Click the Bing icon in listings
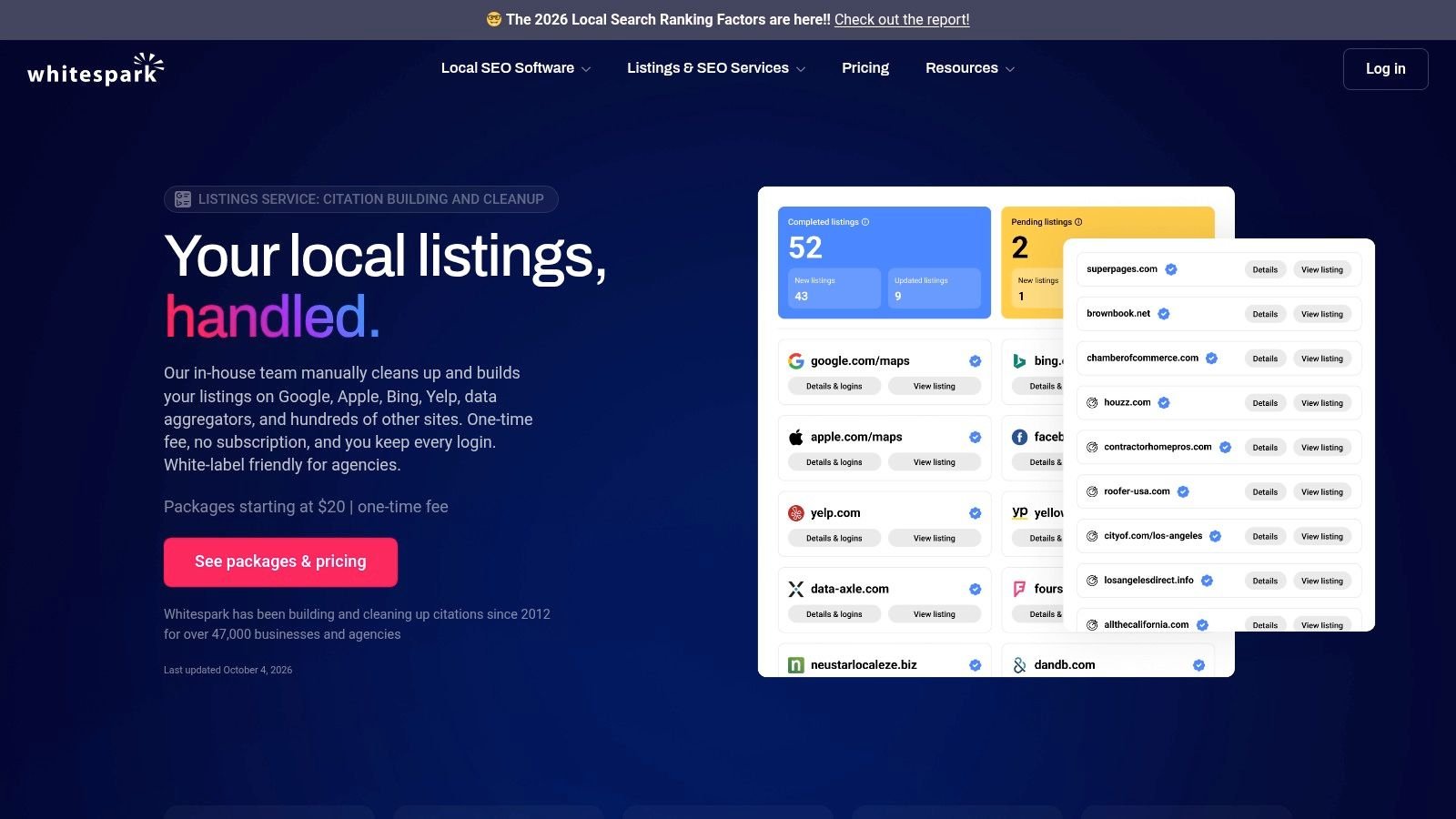Screen dimensions: 1456x819 click(1020, 361)
